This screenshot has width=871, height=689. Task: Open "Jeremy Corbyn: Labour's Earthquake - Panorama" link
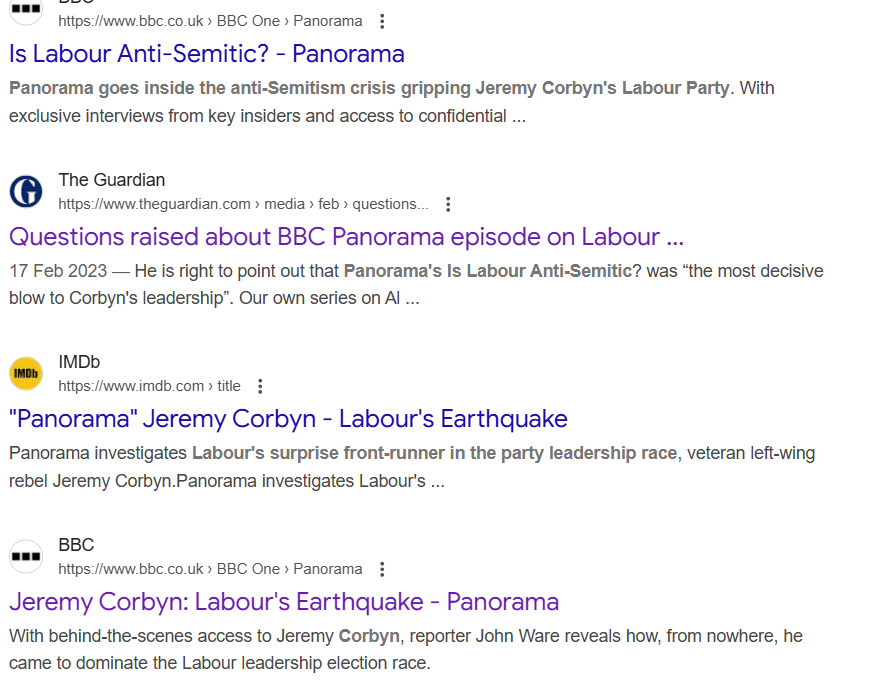pos(284,602)
